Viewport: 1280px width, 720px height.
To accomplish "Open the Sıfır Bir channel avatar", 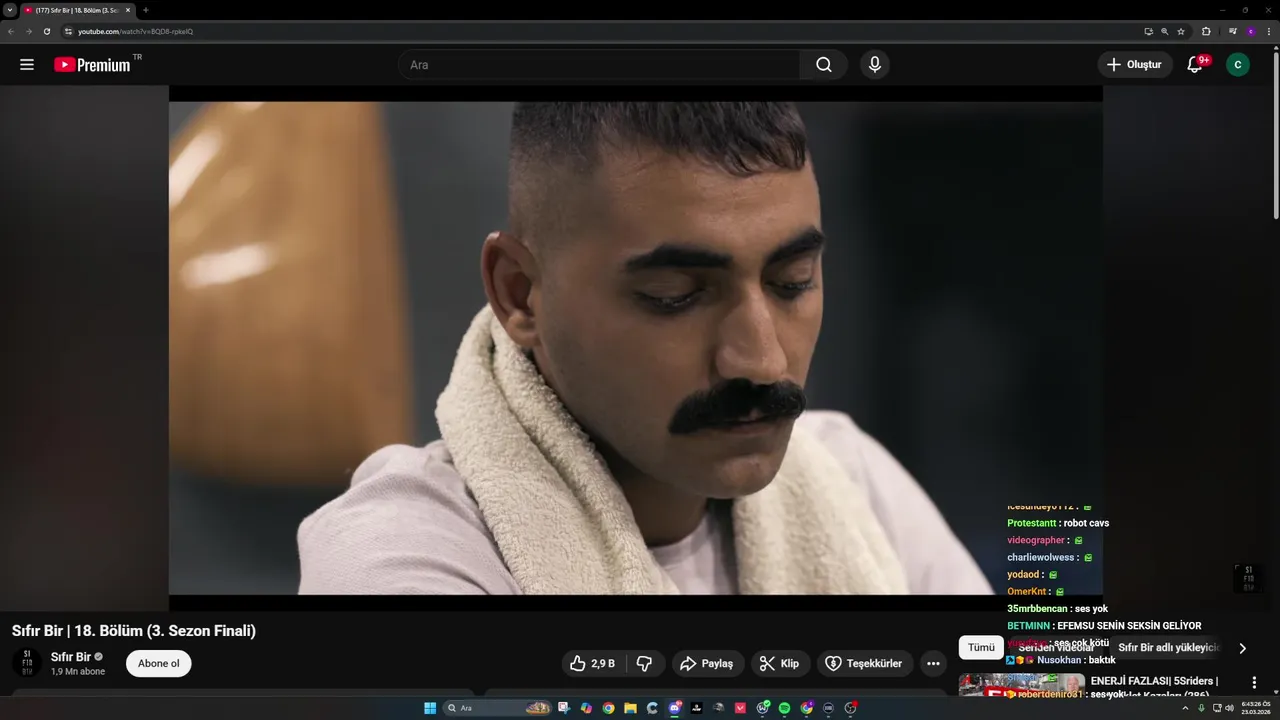I will pos(27,663).
